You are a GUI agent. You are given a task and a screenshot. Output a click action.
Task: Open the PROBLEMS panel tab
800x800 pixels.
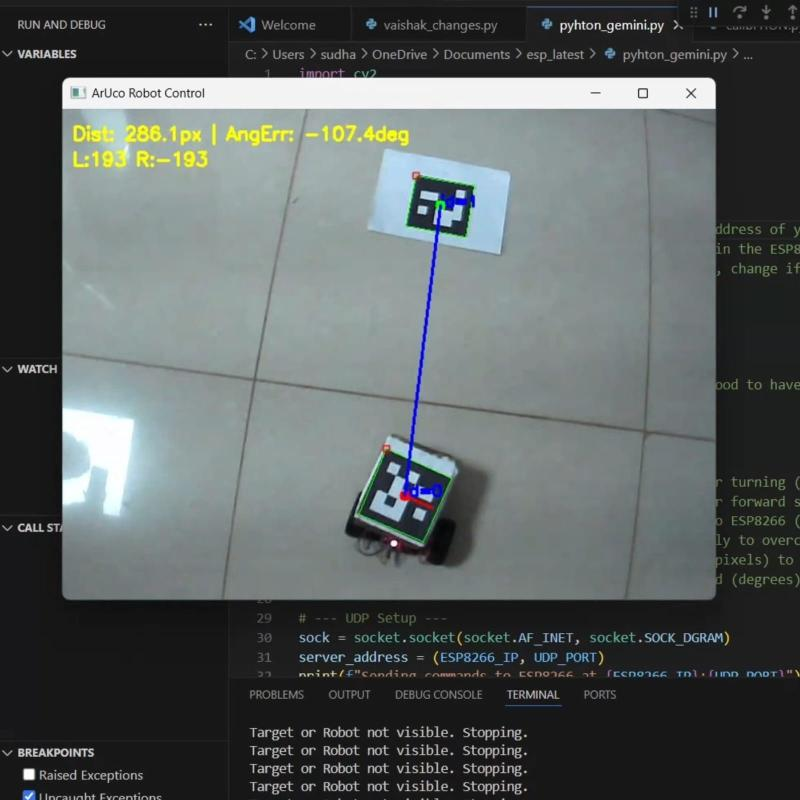[276, 694]
